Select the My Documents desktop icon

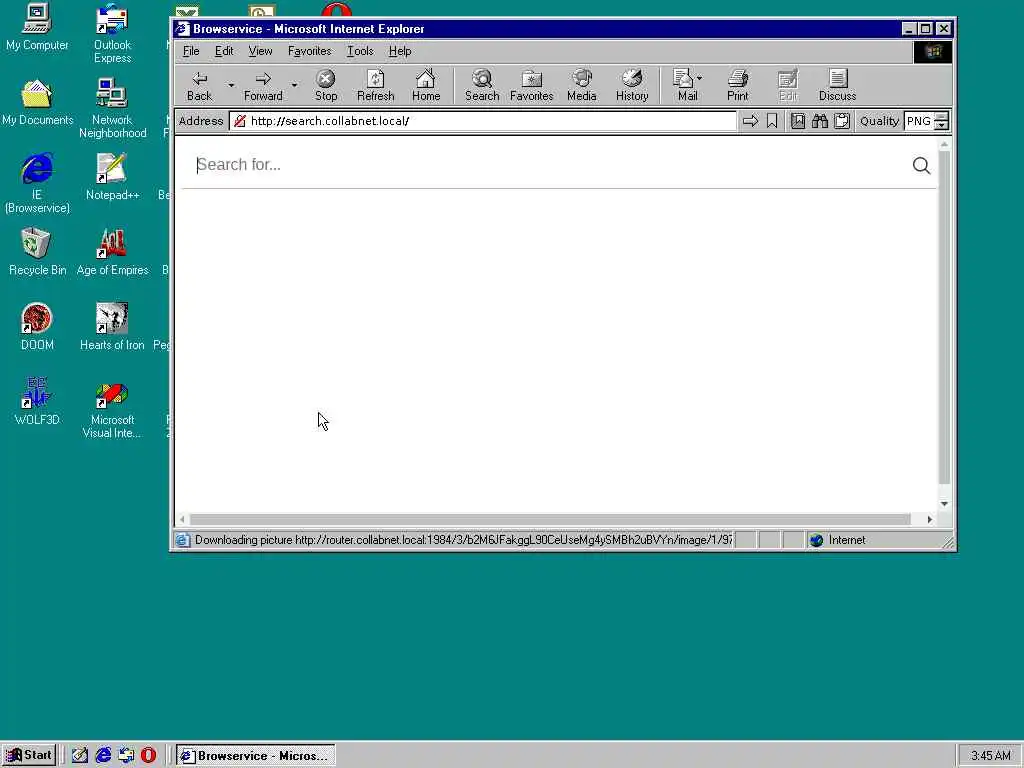coord(37,103)
